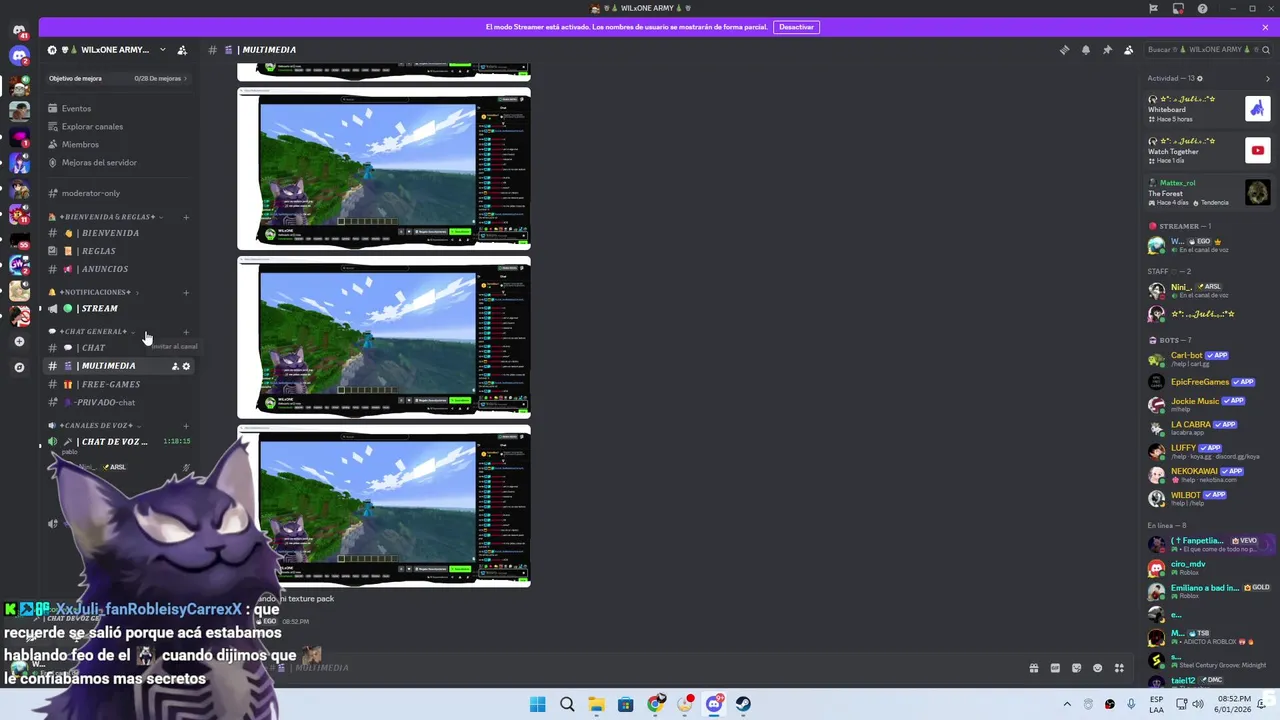Click Desactivar streamer mode button
Screen dimensions: 1280x720
point(796,27)
